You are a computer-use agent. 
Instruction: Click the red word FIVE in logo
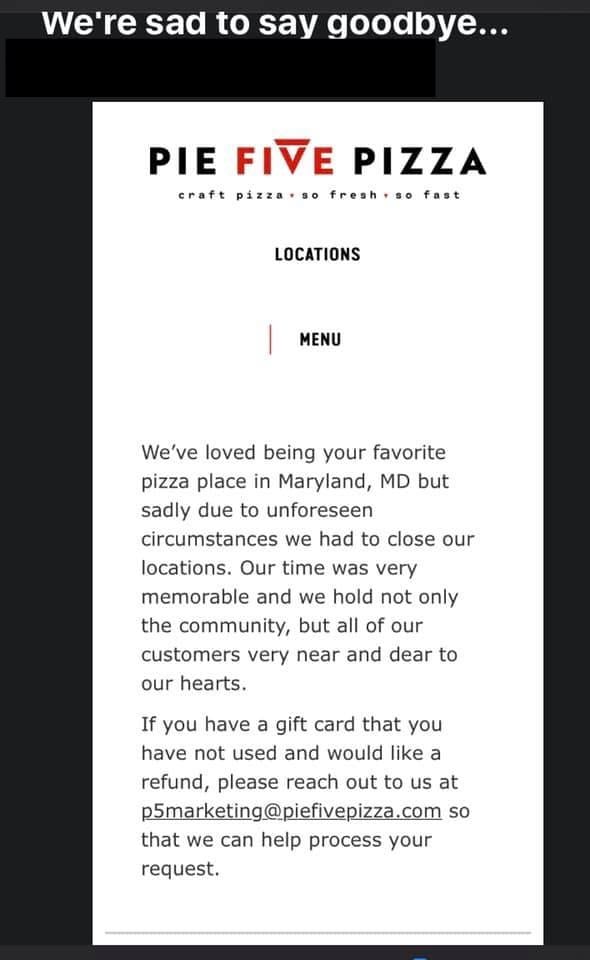(x=285, y=158)
